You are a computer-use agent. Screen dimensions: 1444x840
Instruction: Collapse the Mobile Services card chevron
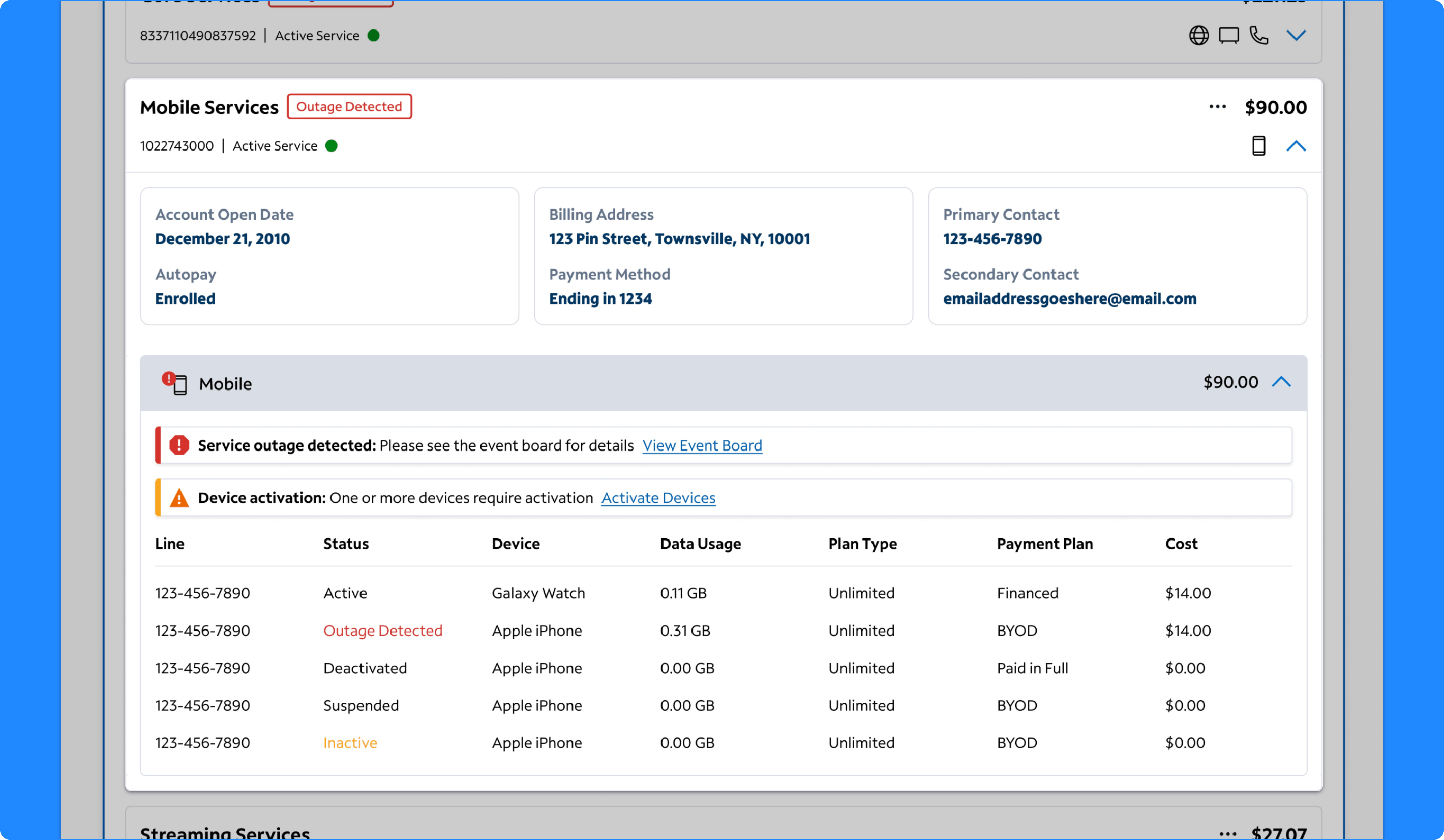1296,145
